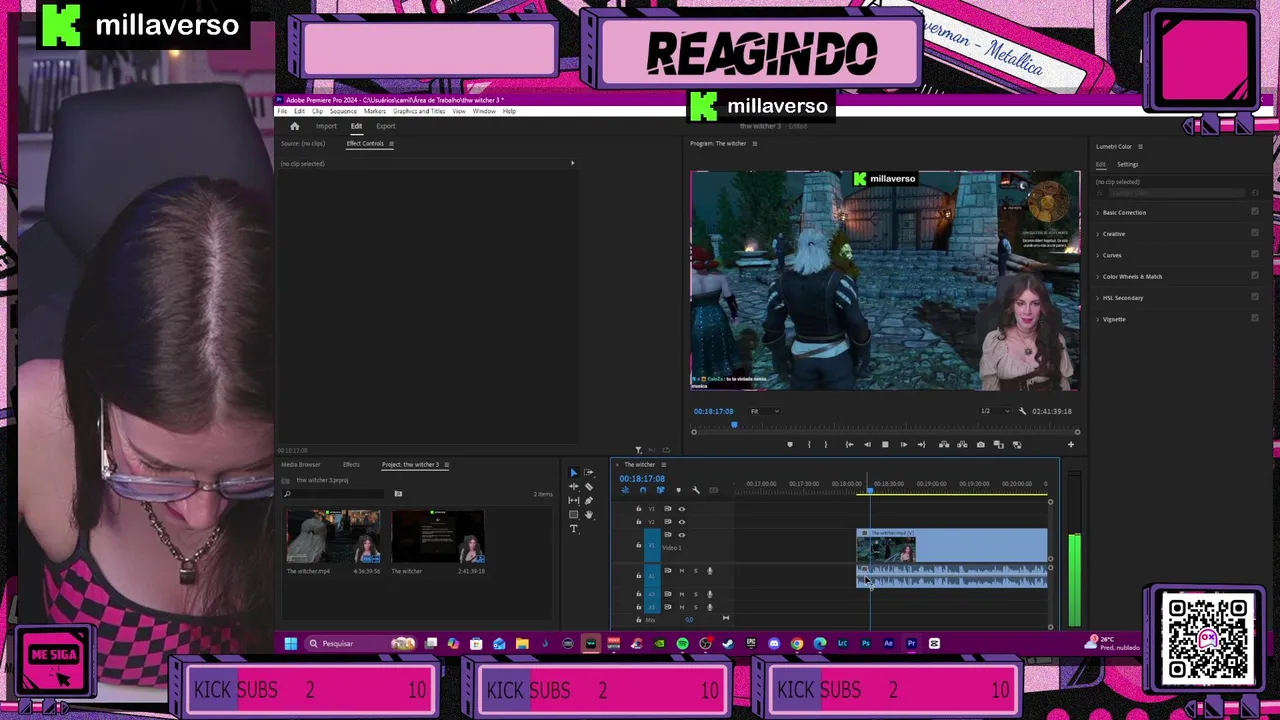
Task: Select the Track Select Forward tool
Action: pyautogui.click(x=589, y=472)
